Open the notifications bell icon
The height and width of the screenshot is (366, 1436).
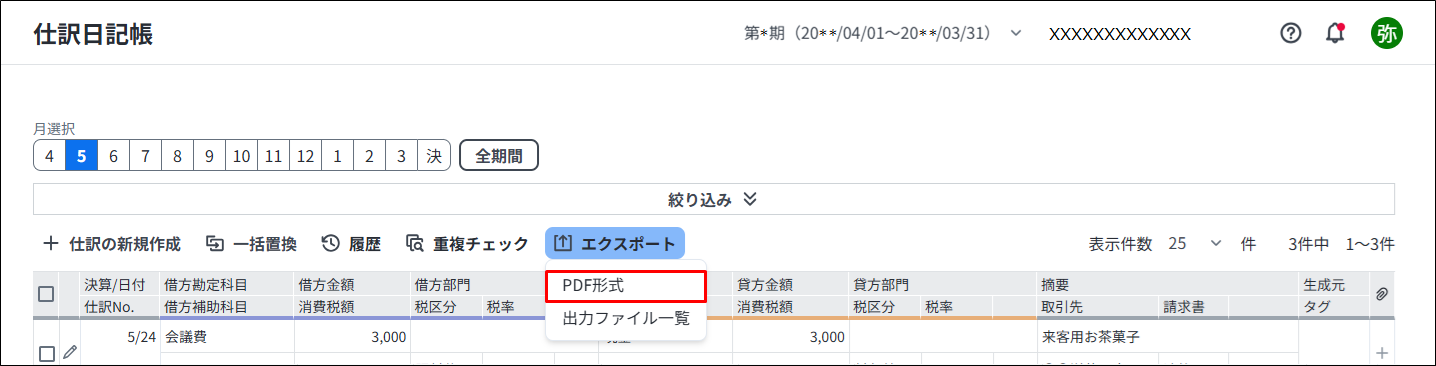click(1335, 33)
